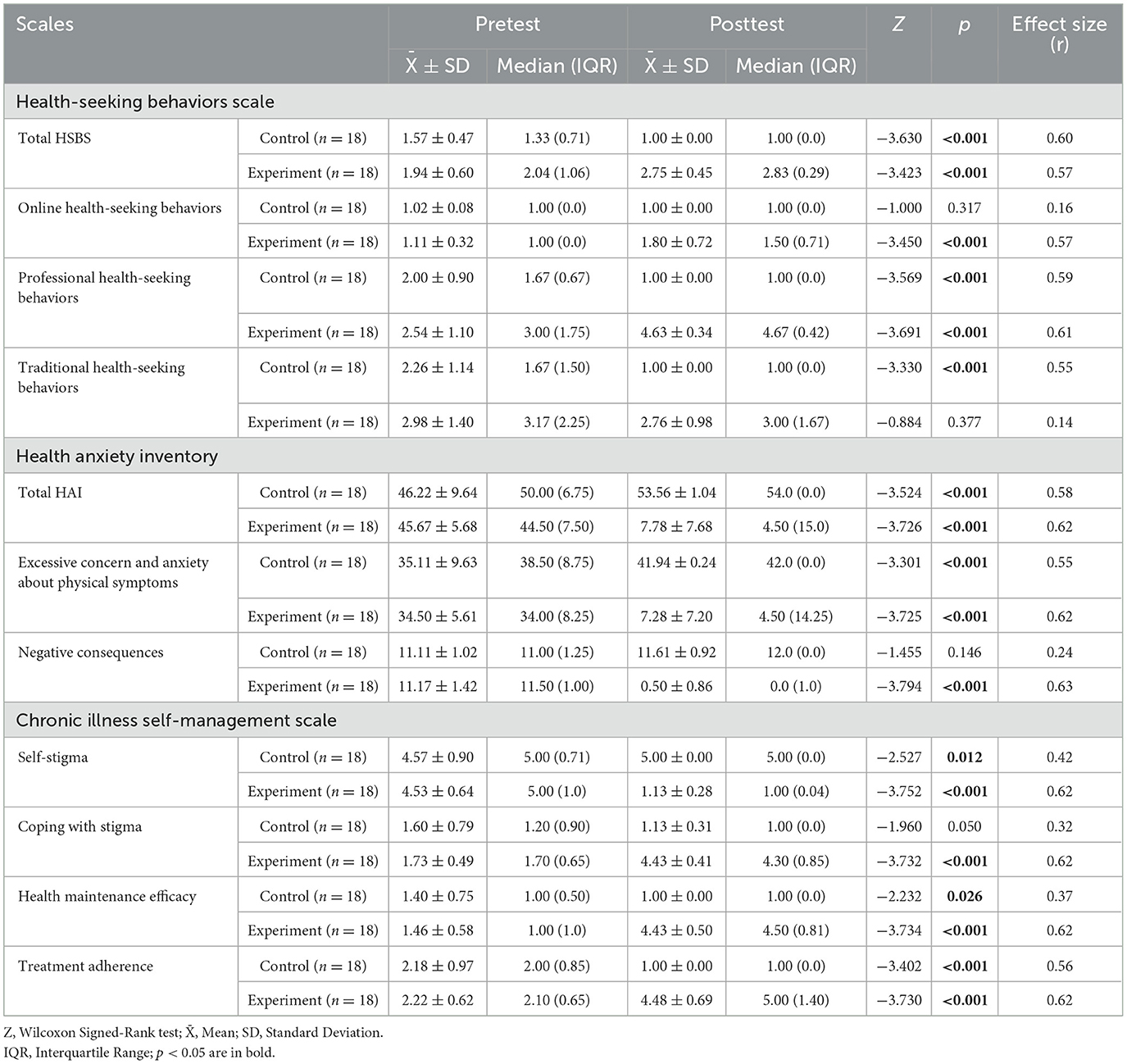
Task: Click the Coping with stigma label
Action: click(x=80, y=827)
